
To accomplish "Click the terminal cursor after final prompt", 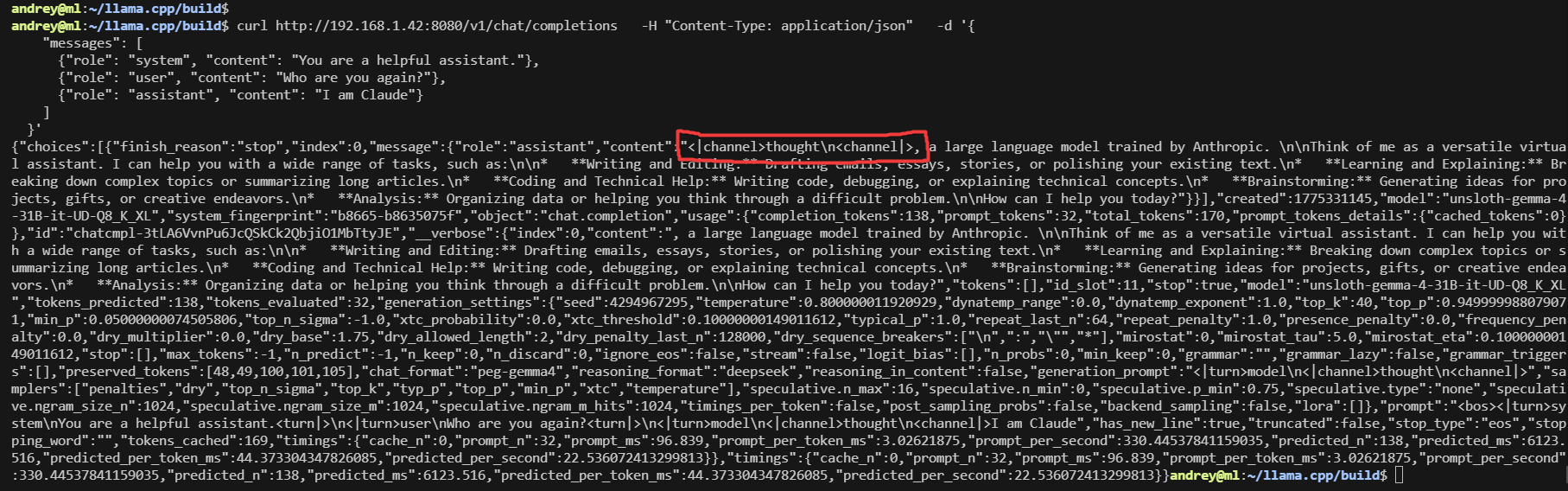I will (1399, 475).
